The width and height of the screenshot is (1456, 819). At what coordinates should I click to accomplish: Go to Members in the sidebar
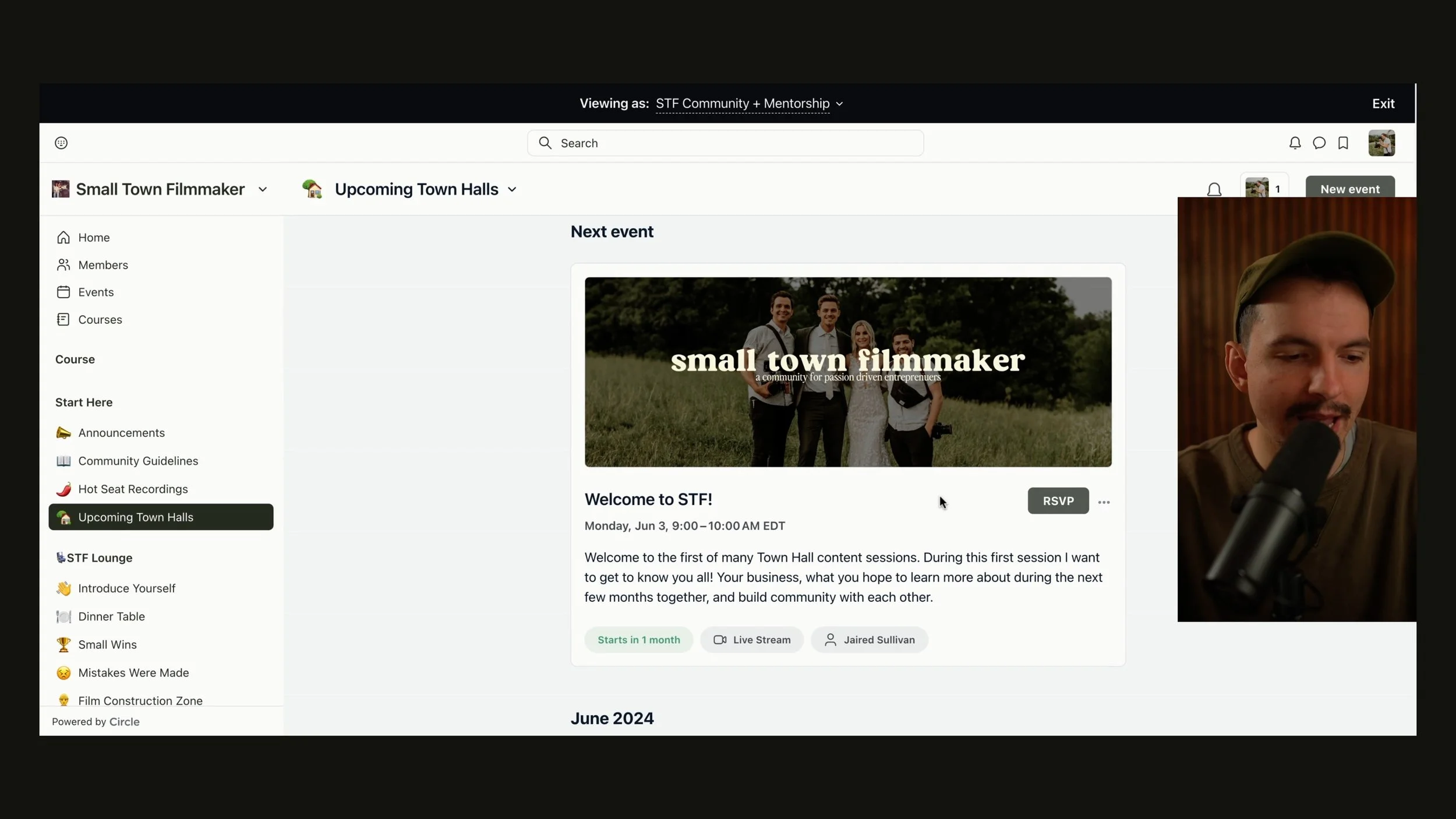click(x=103, y=265)
